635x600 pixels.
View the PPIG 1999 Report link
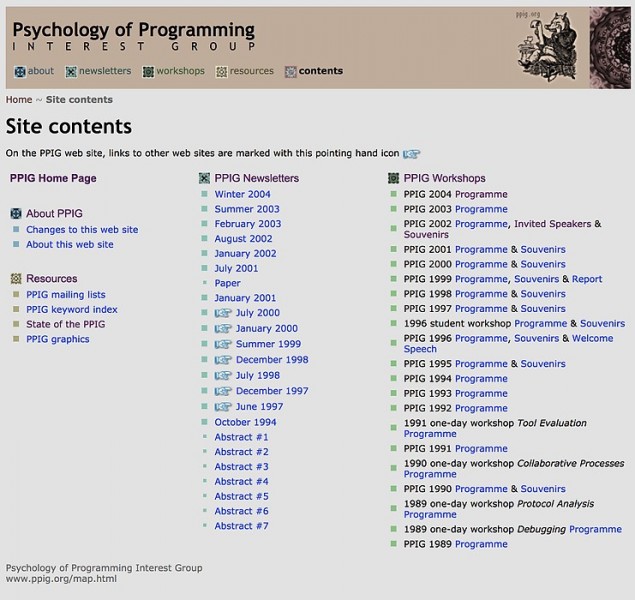click(587, 280)
